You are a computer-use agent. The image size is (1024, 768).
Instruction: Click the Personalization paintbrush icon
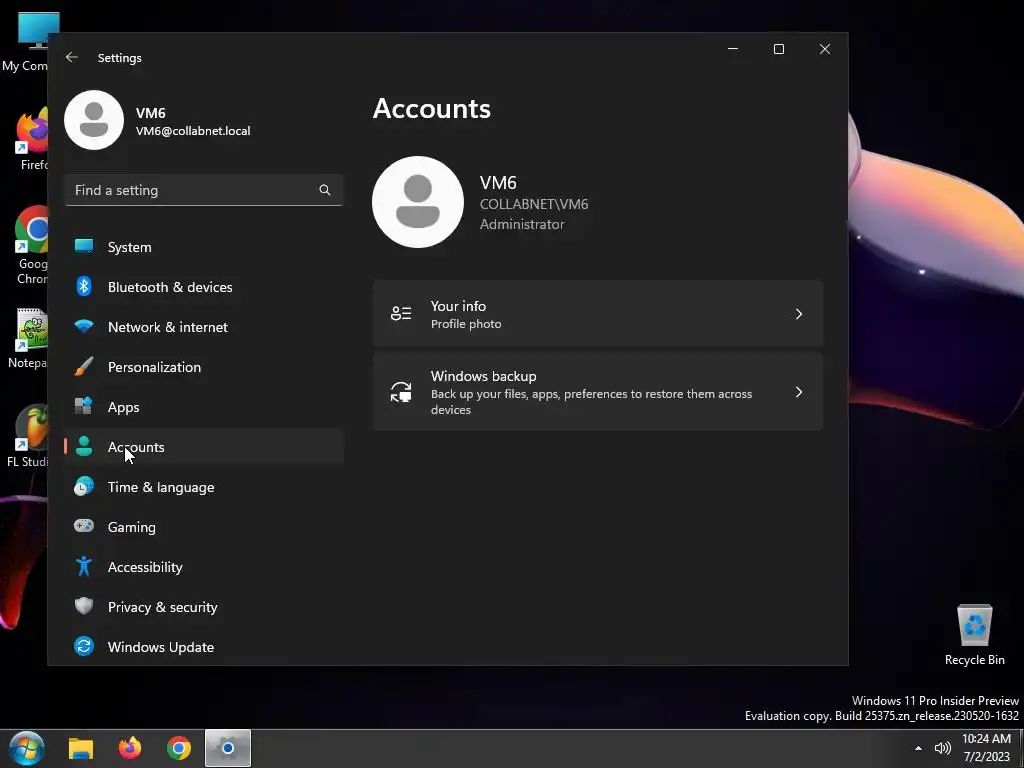pyautogui.click(x=84, y=366)
